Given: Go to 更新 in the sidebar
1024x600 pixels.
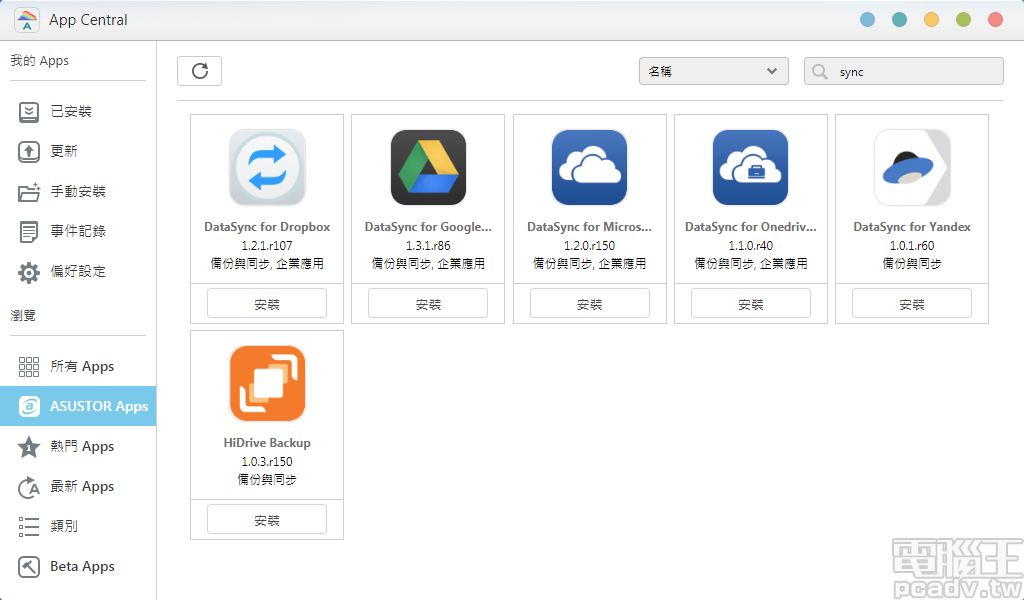Looking at the screenshot, I should (x=64, y=152).
